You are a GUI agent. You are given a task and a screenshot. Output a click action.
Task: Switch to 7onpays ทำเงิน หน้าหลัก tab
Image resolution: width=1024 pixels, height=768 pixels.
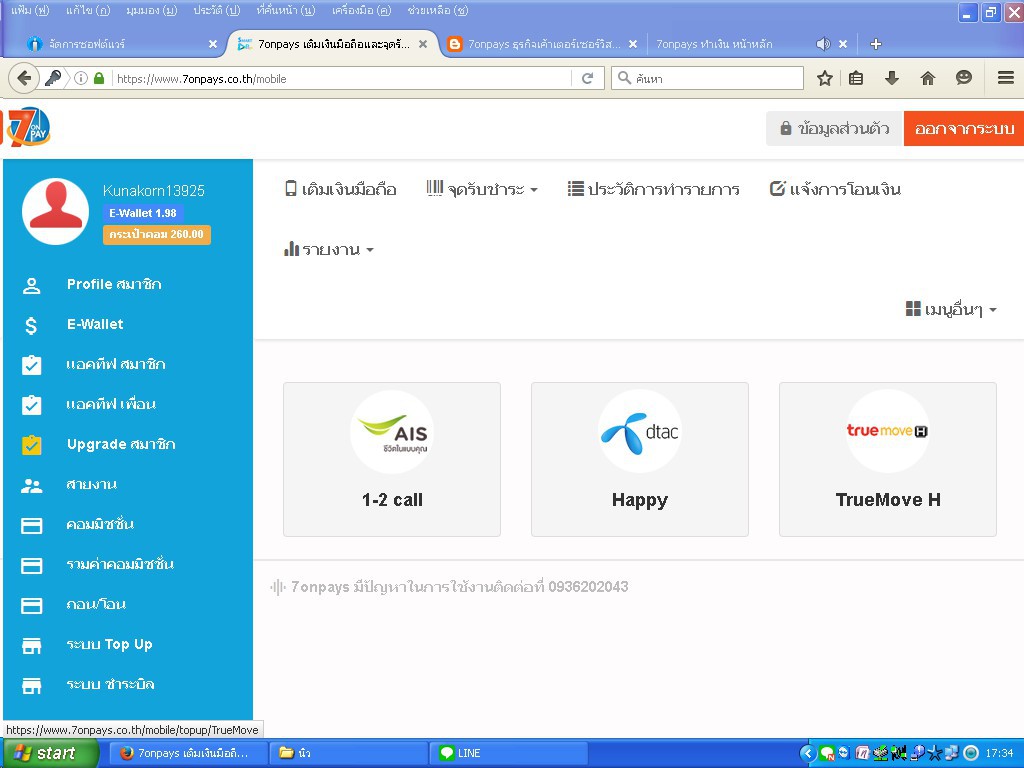click(x=714, y=44)
